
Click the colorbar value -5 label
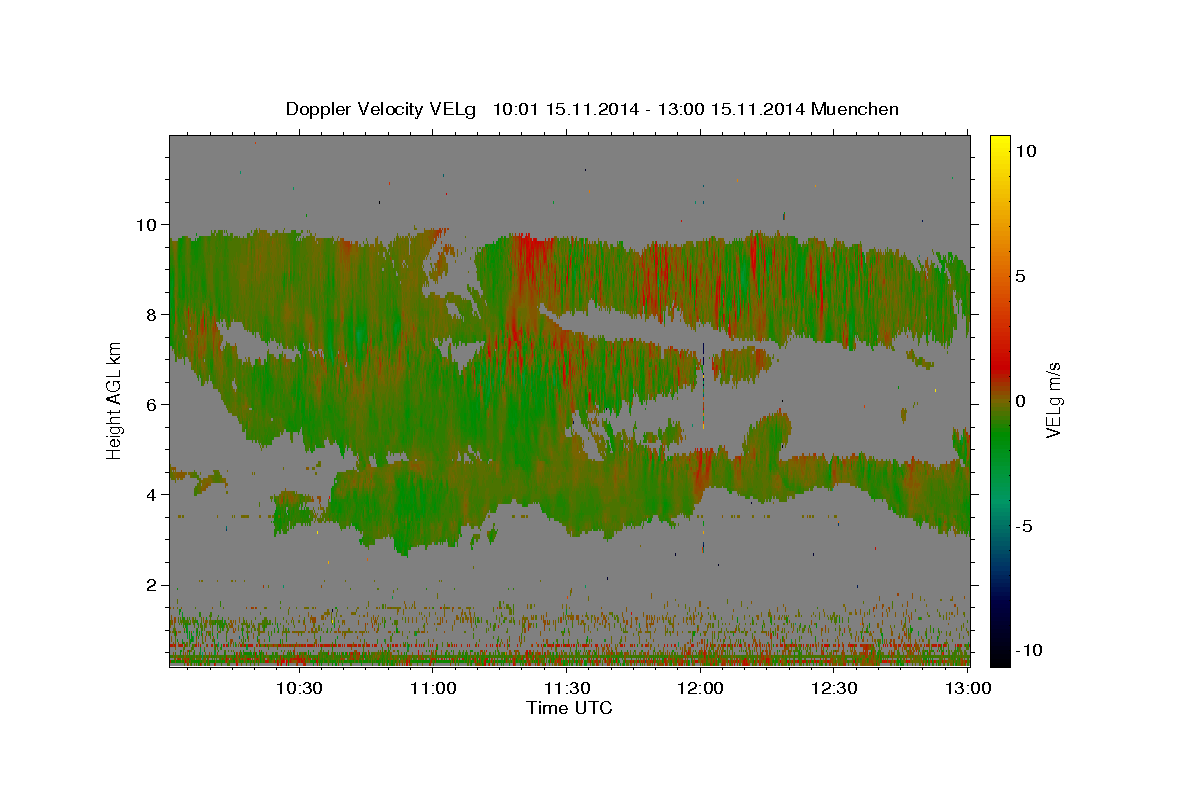click(1024, 526)
